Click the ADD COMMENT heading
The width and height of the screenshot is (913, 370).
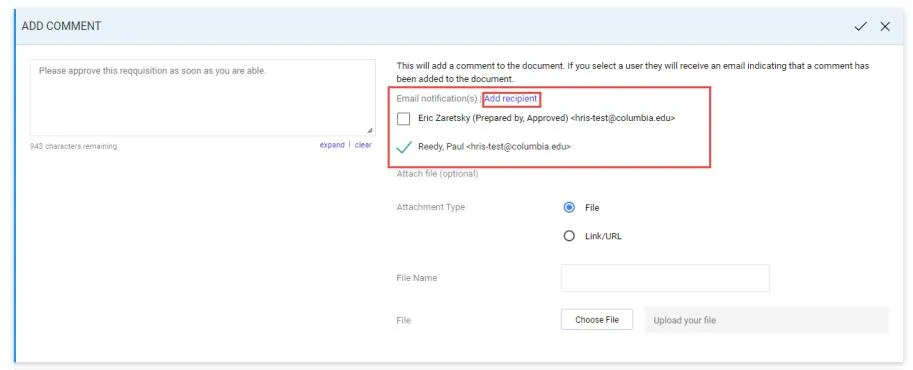[x=61, y=26]
